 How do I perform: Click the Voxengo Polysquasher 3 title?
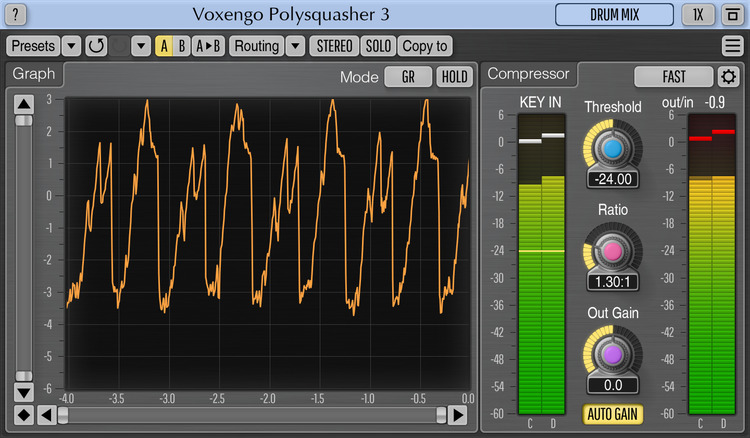tap(291, 14)
